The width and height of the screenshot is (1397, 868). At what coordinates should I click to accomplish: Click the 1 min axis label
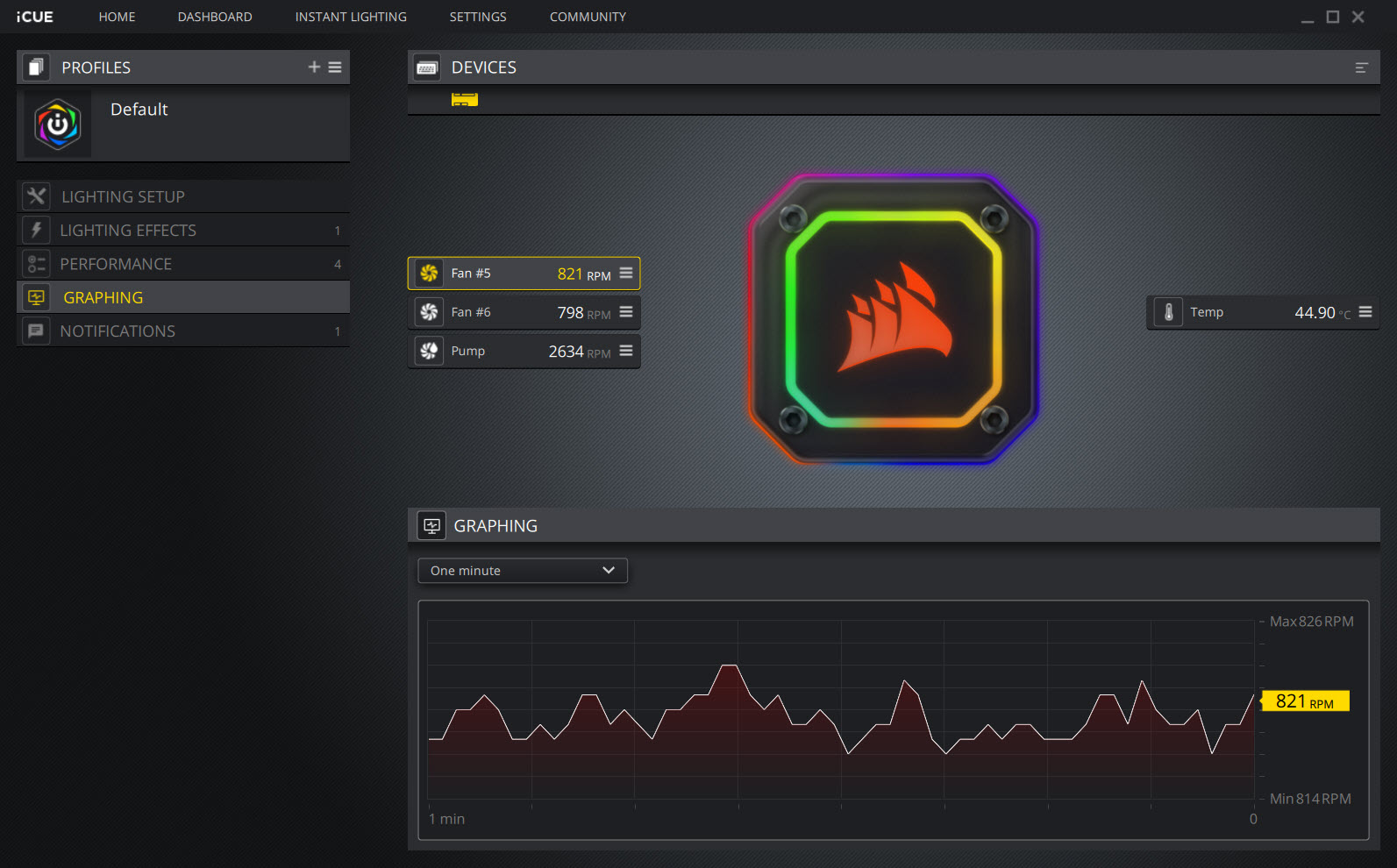(446, 819)
